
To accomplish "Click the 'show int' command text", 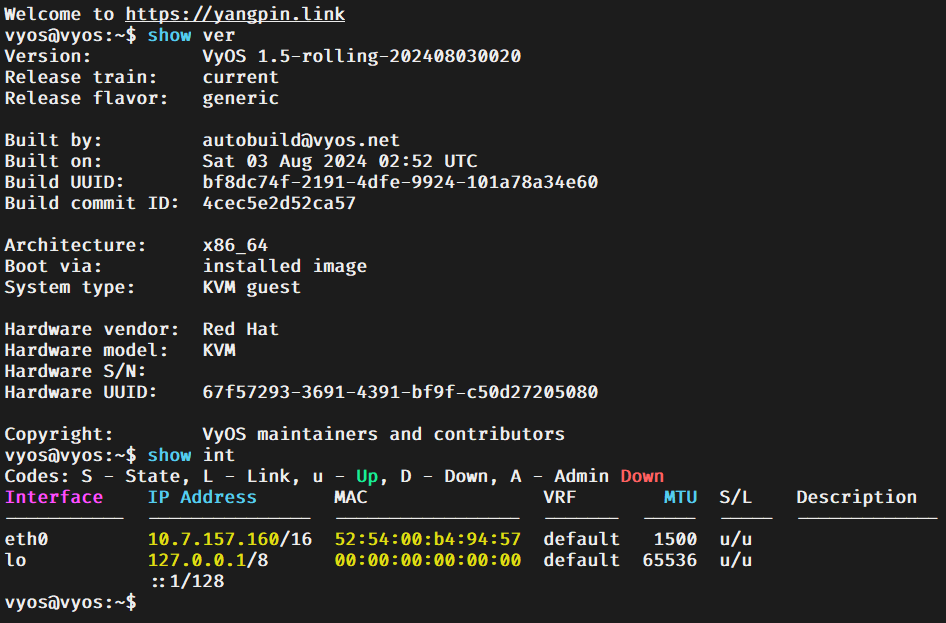I will [191, 455].
